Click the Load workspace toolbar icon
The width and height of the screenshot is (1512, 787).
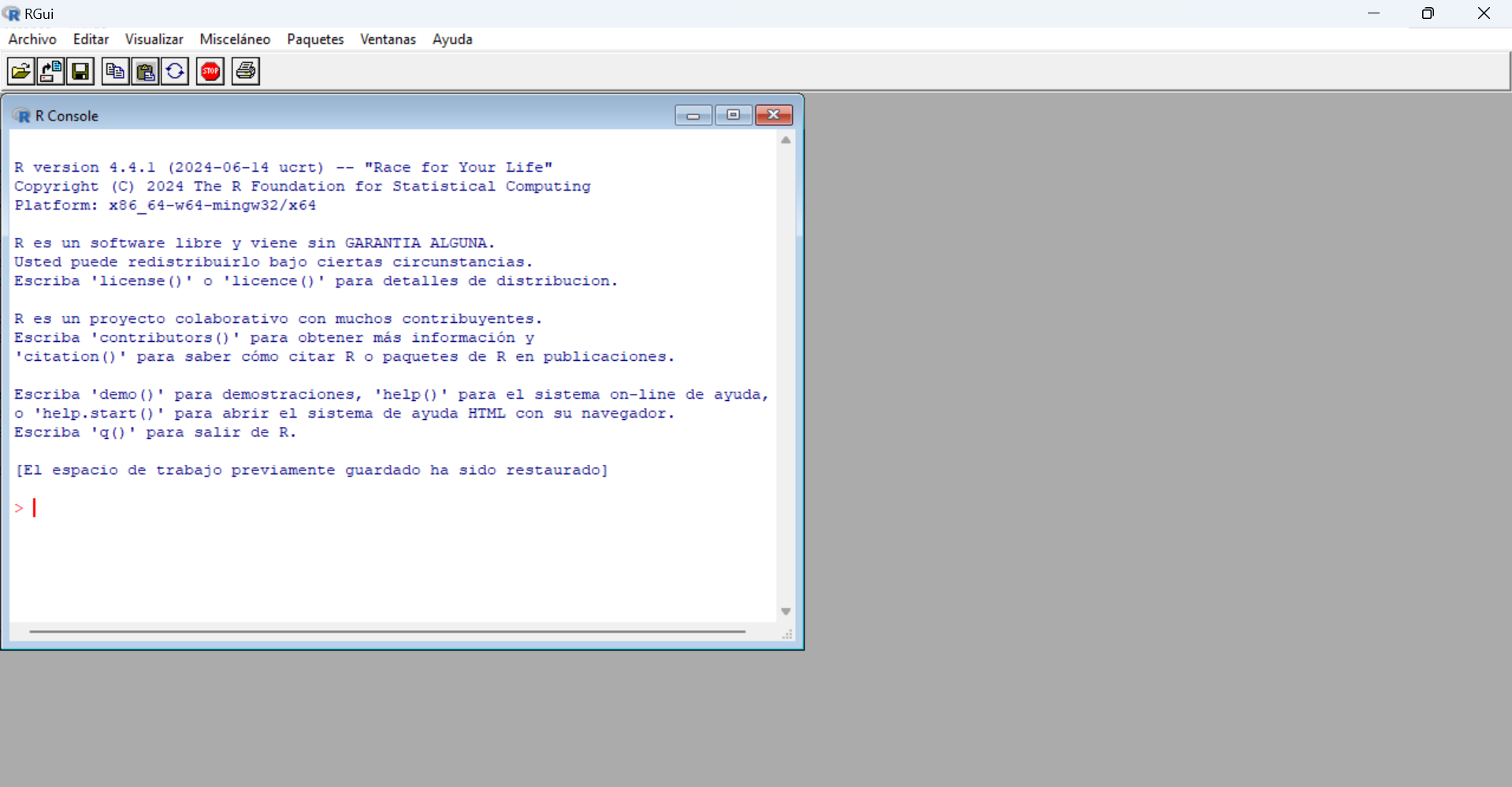[x=51, y=72]
